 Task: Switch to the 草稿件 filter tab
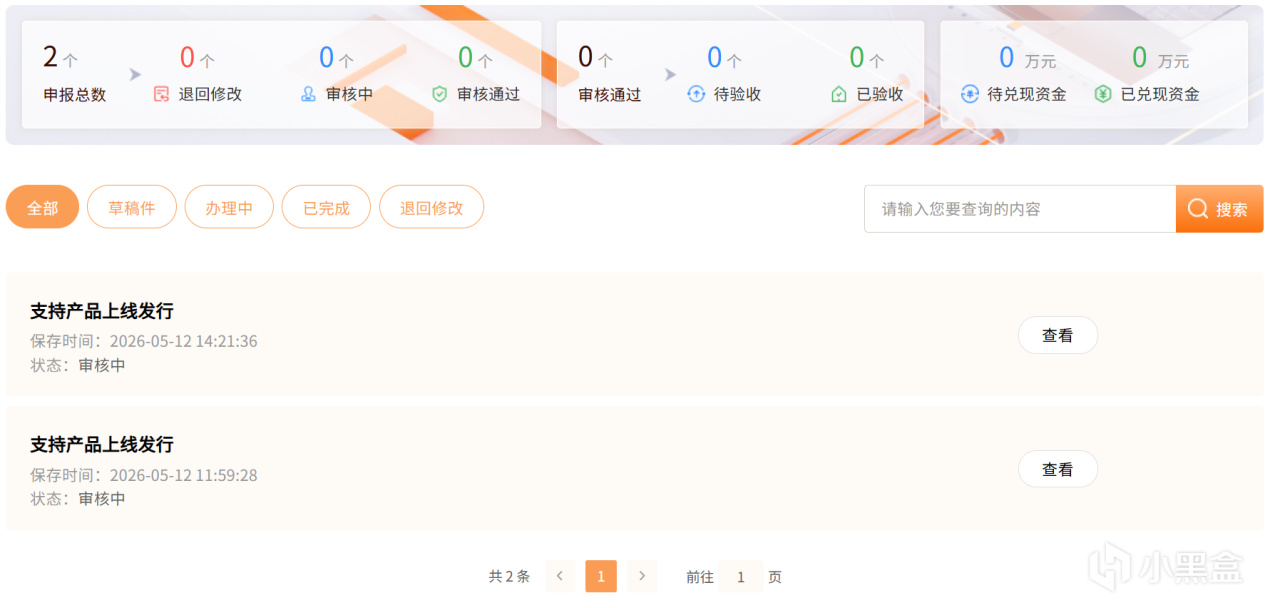132,207
